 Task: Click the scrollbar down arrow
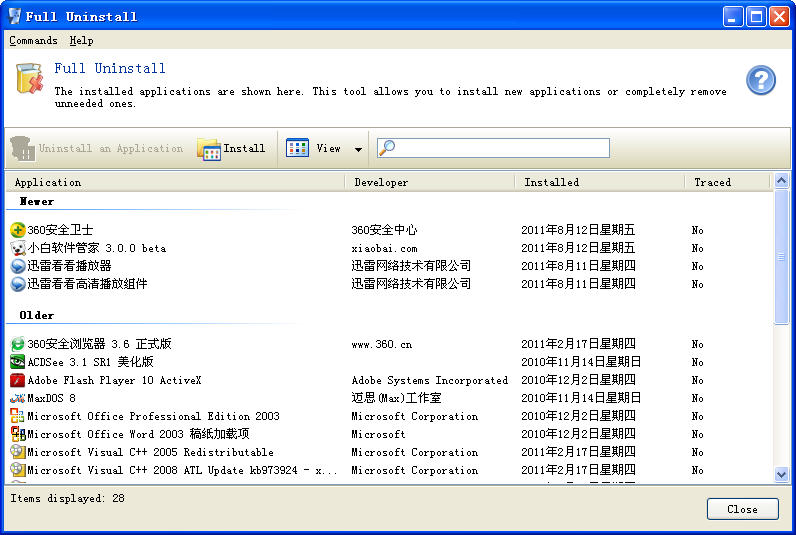tap(782, 475)
